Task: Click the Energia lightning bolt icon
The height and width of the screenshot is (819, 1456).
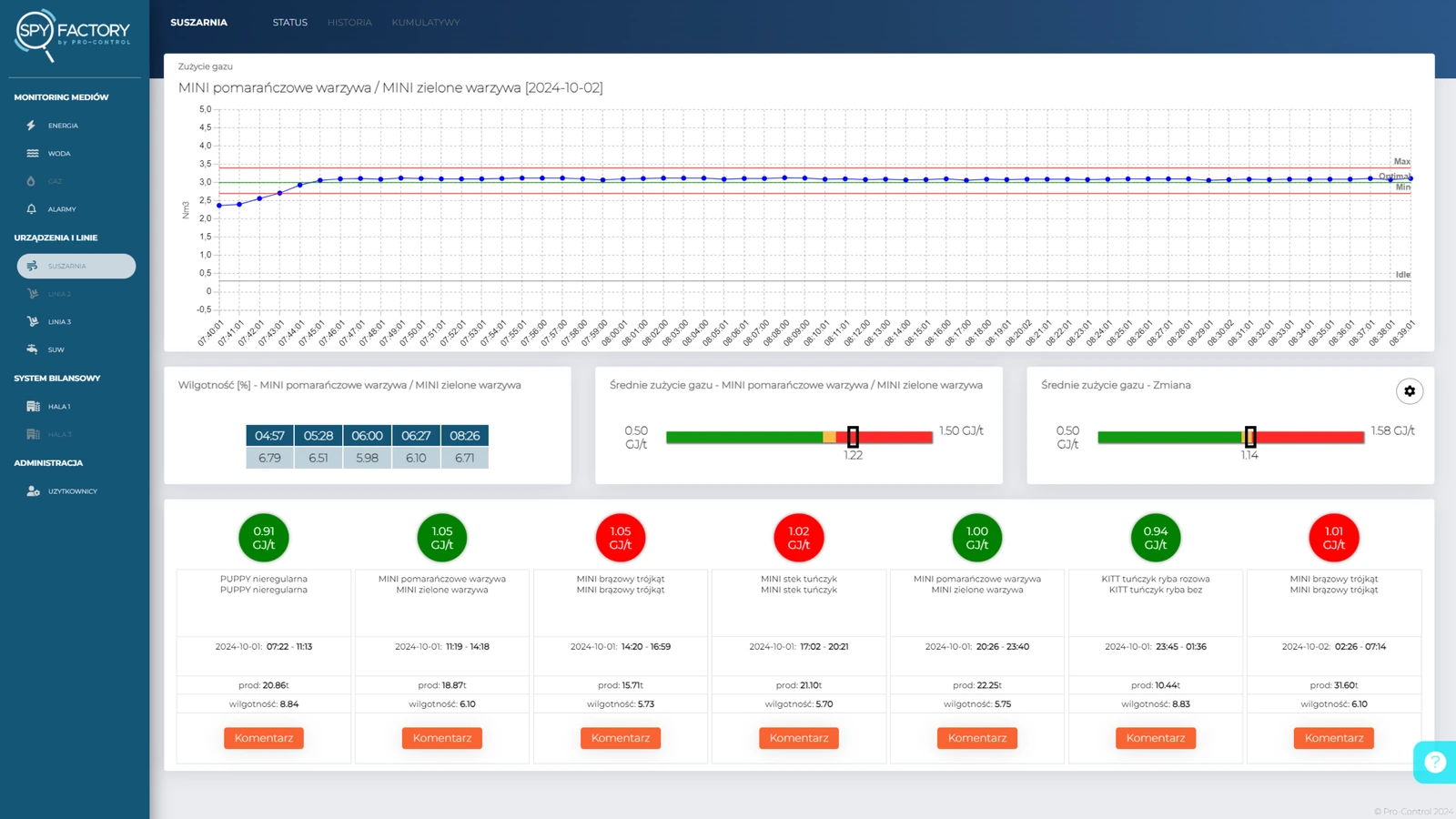Action: [x=32, y=126]
